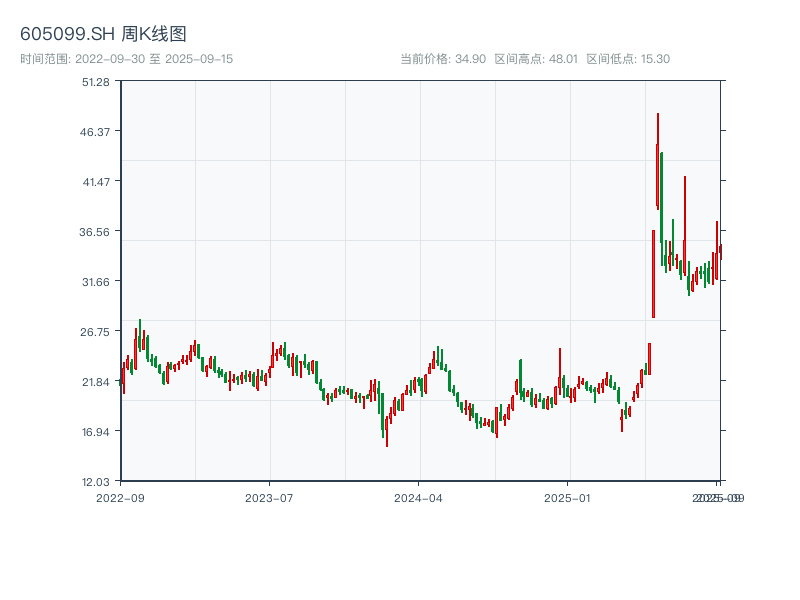Click the x-axis label 2024-04
Image resolution: width=800 pixels, height=600 pixels.
click(x=418, y=498)
